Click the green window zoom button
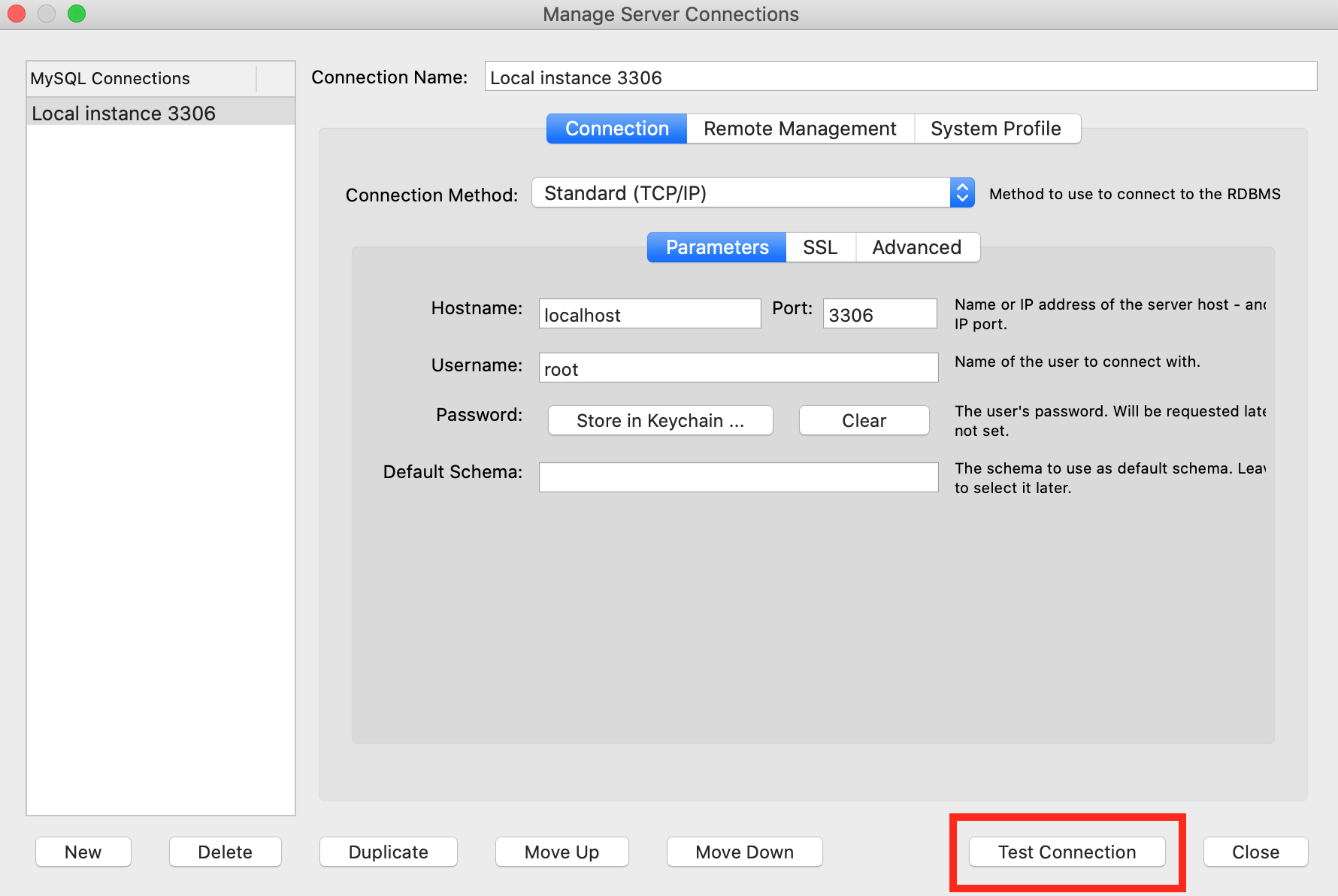The height and width of the screenshot is (896, 1338). pos(77,14)
